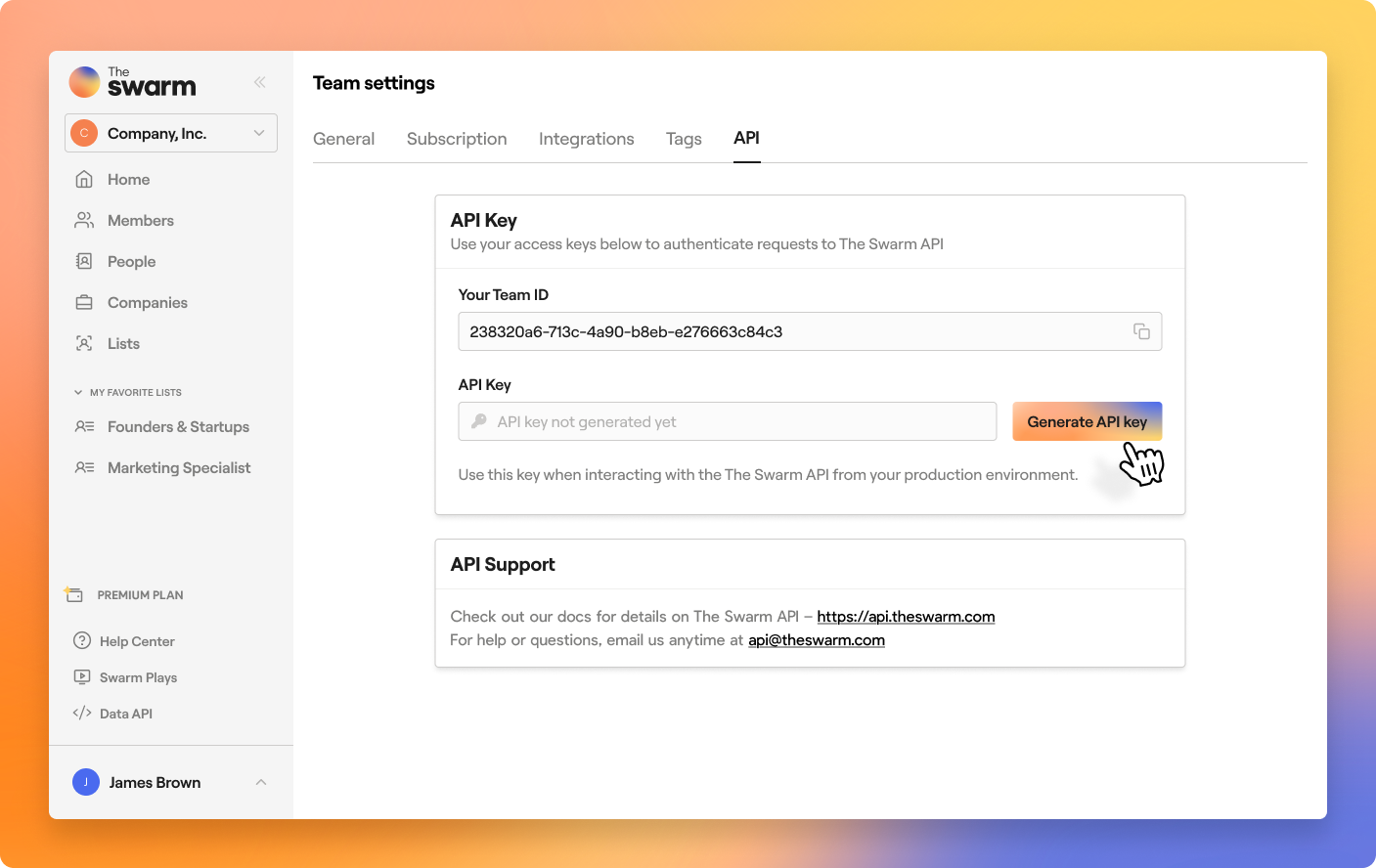Expand the James Brown user menu chevron
1376x868 pixels.
pos(261,782)
